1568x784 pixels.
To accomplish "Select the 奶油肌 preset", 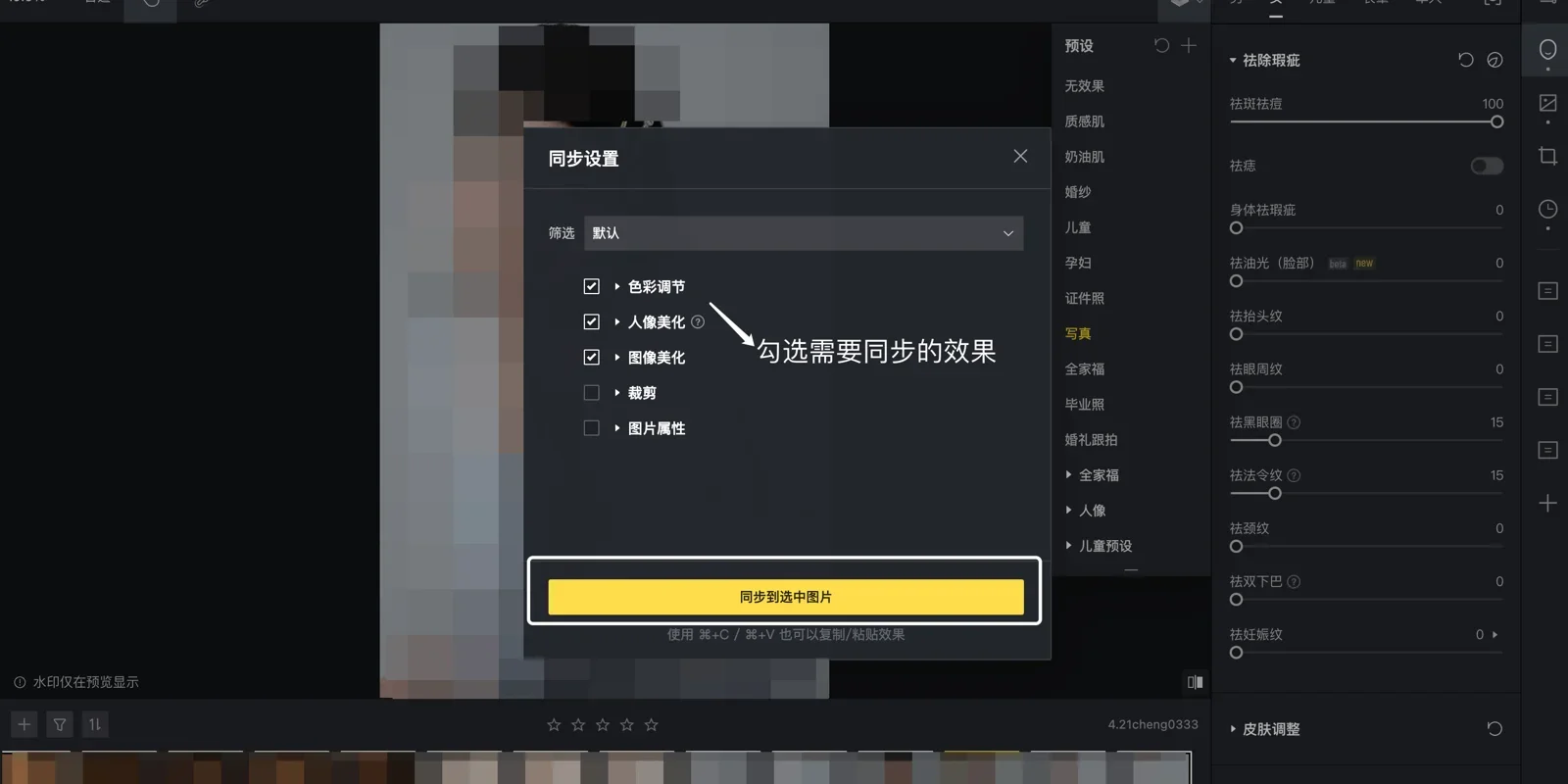I will coord(1084,157).
